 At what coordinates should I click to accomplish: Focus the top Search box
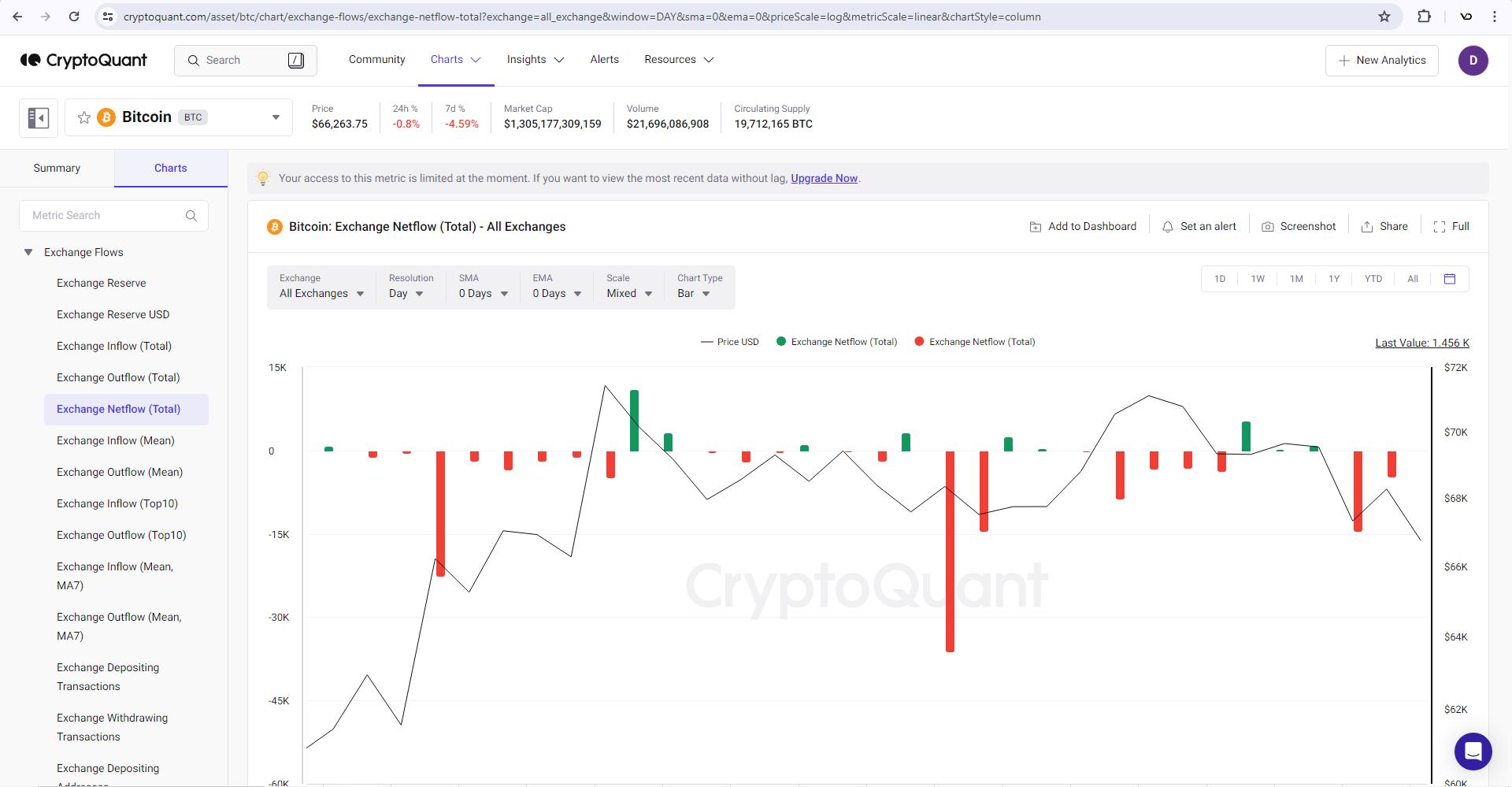point(246,61)
